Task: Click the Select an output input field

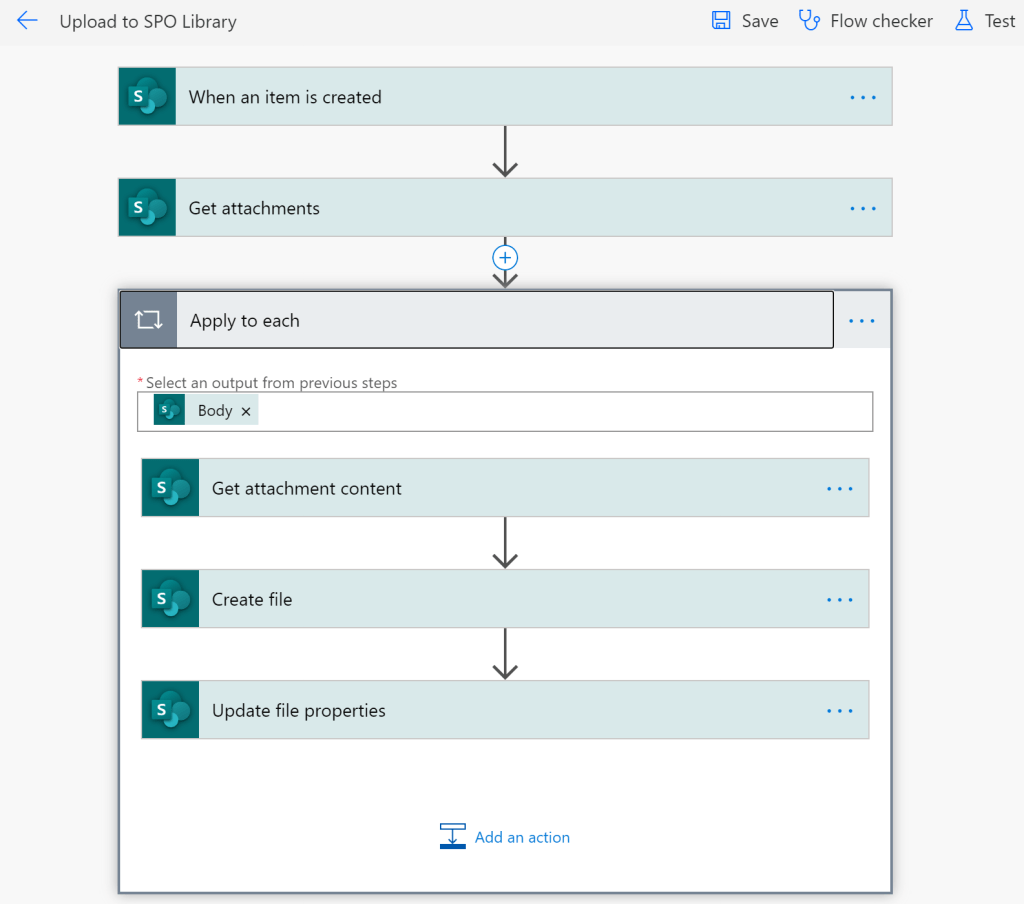Action: coord(560,411)
